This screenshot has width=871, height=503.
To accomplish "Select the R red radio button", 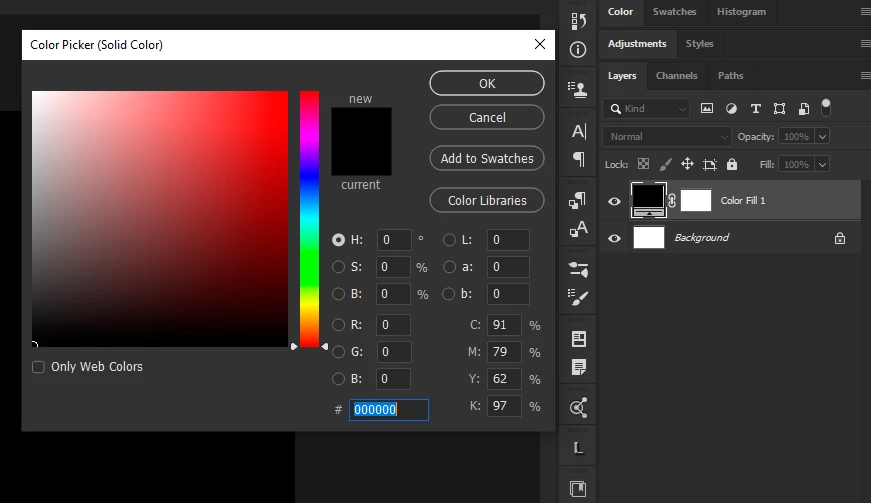I will (338, 325).
